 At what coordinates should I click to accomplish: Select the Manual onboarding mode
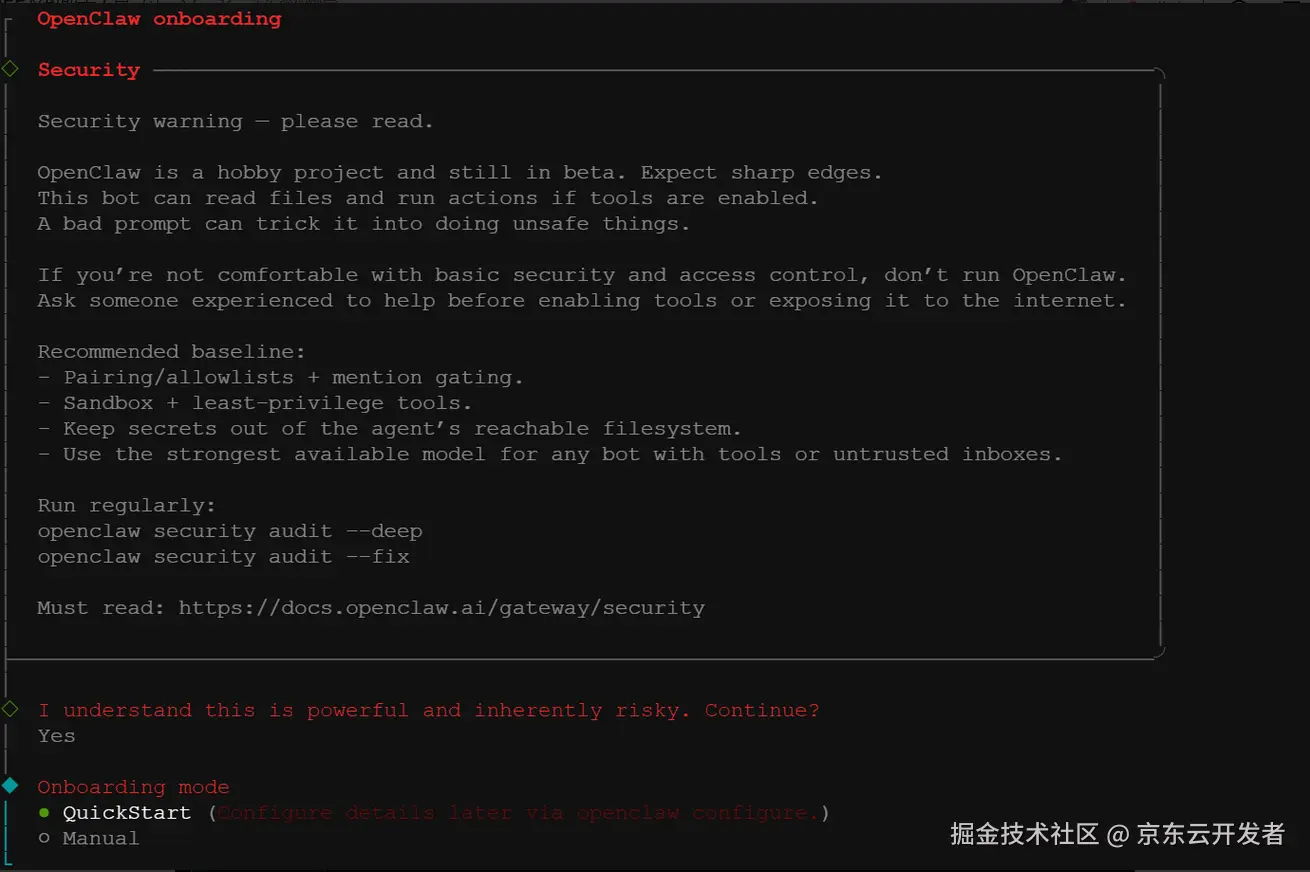(x=100, y=838)
